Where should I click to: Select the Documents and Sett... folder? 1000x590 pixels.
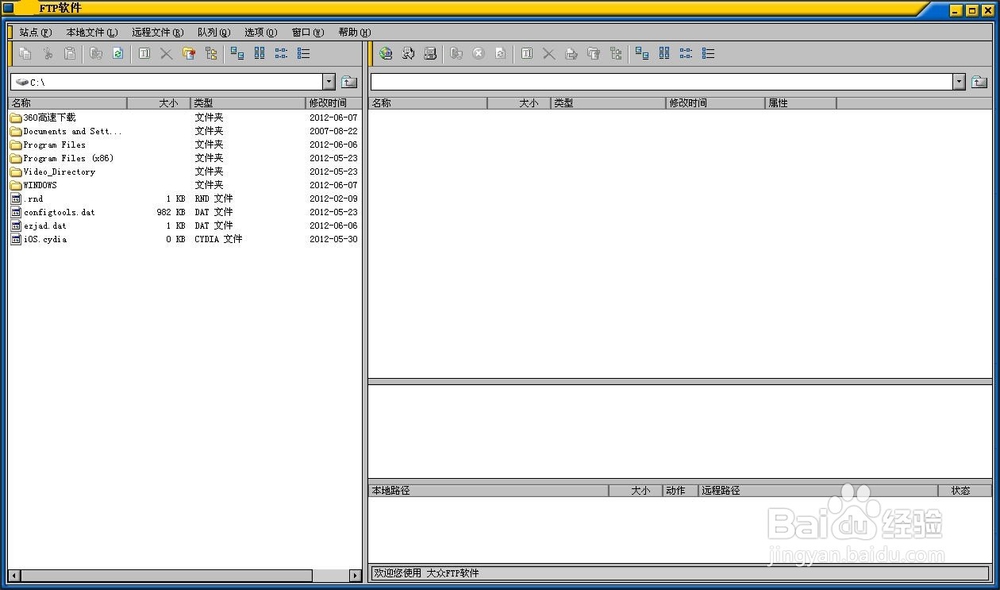click(x=65, y=131)
